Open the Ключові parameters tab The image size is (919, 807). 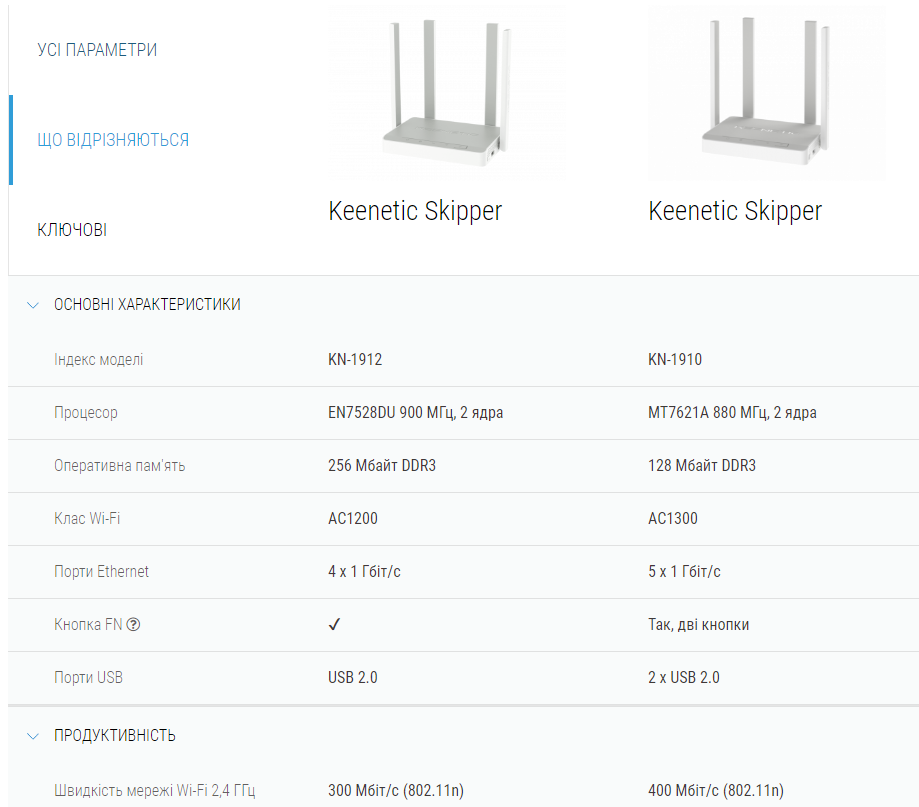click(72, 230)
